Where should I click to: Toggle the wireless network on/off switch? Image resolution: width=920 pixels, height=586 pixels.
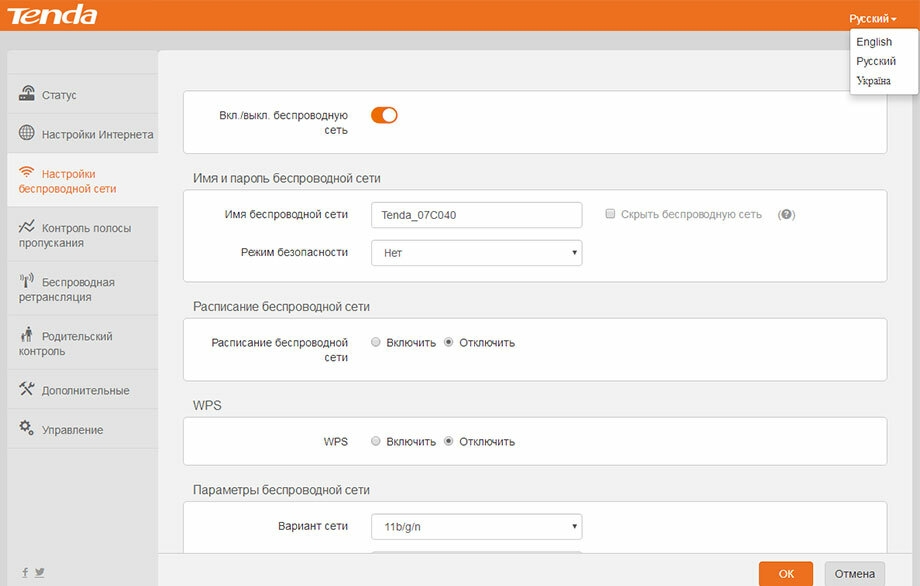(384, 115)
